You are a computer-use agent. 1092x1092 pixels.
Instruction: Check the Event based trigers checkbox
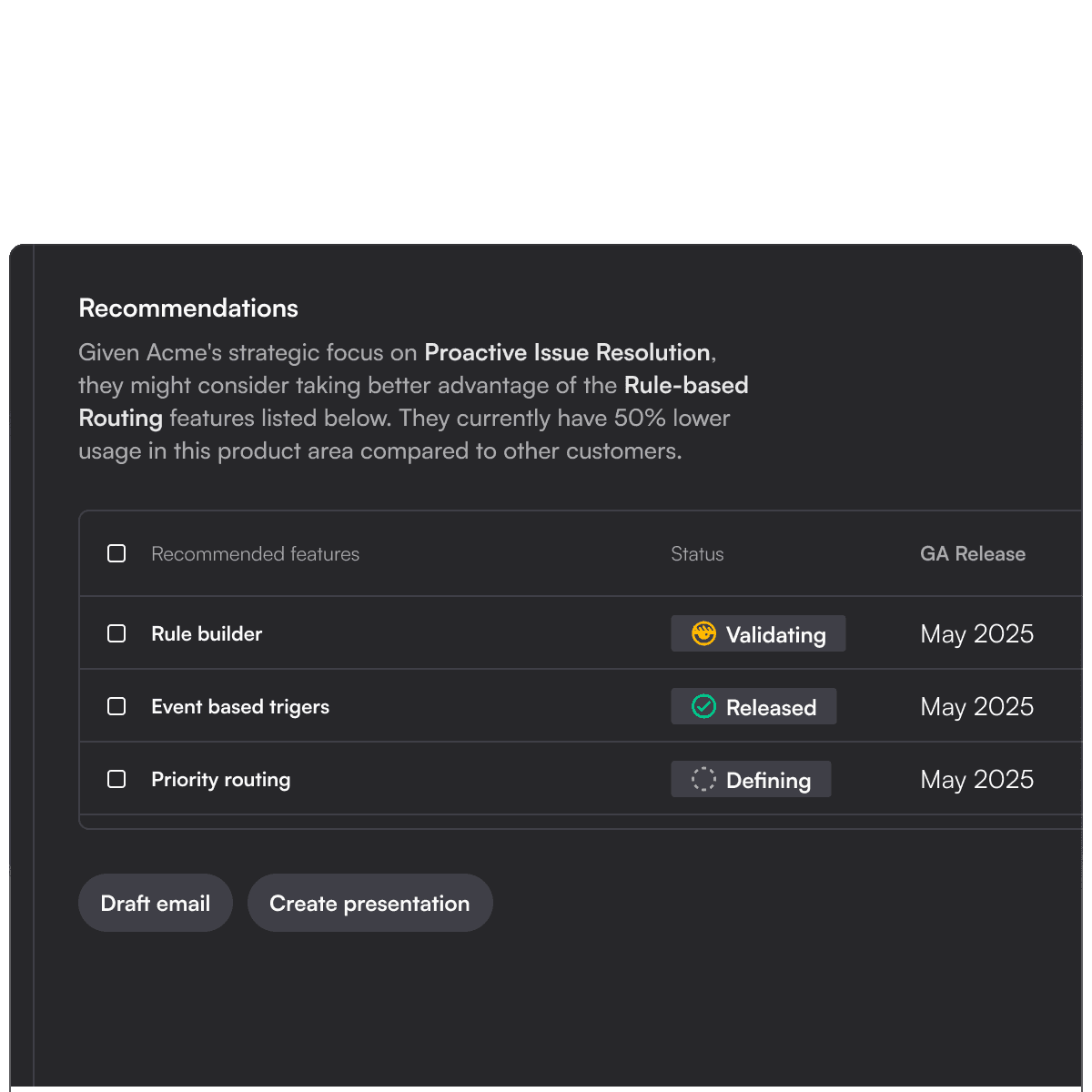116,706
